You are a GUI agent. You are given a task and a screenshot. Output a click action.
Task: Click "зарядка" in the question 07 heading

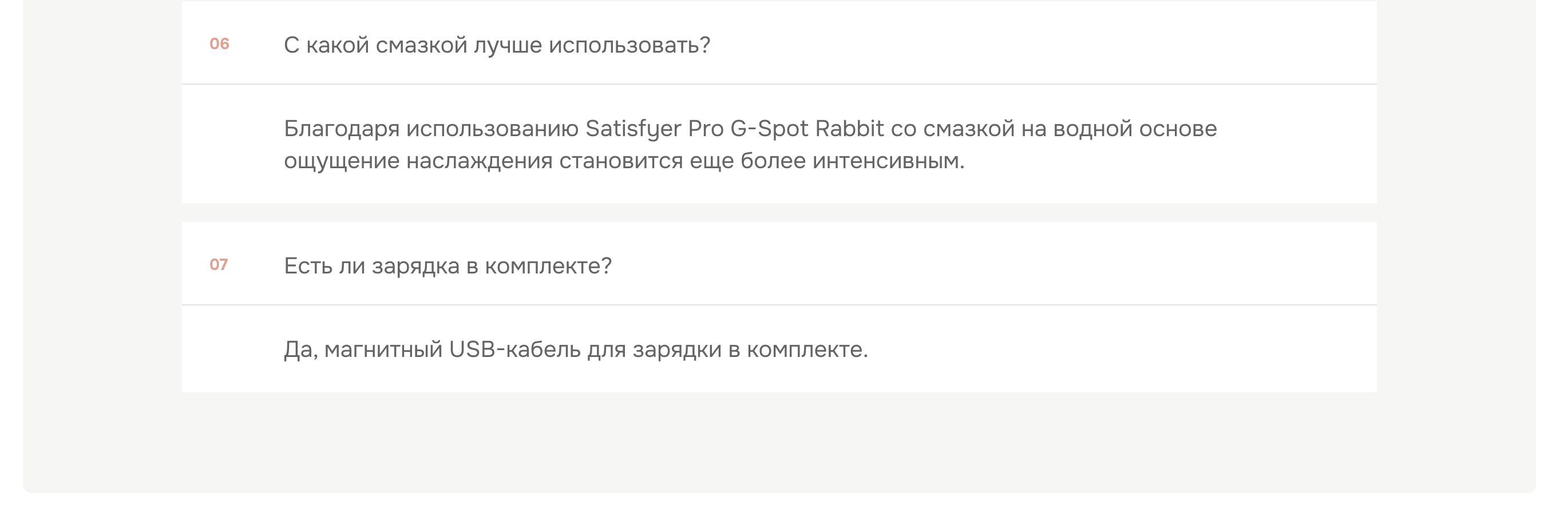click(x=415, y=266)
